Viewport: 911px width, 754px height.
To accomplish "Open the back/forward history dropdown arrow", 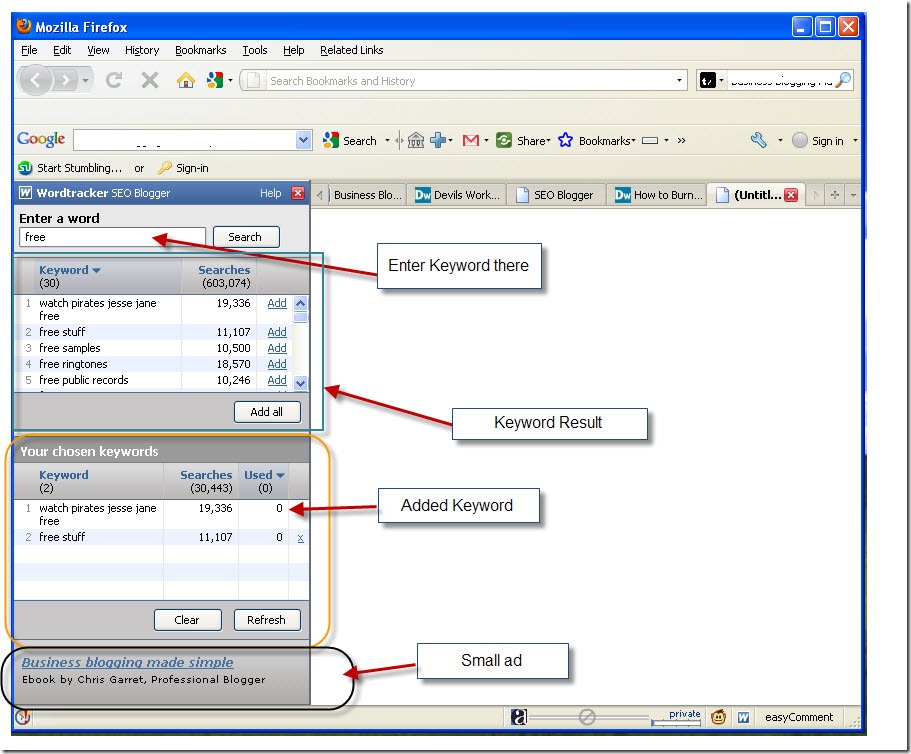I will (85, 80).
